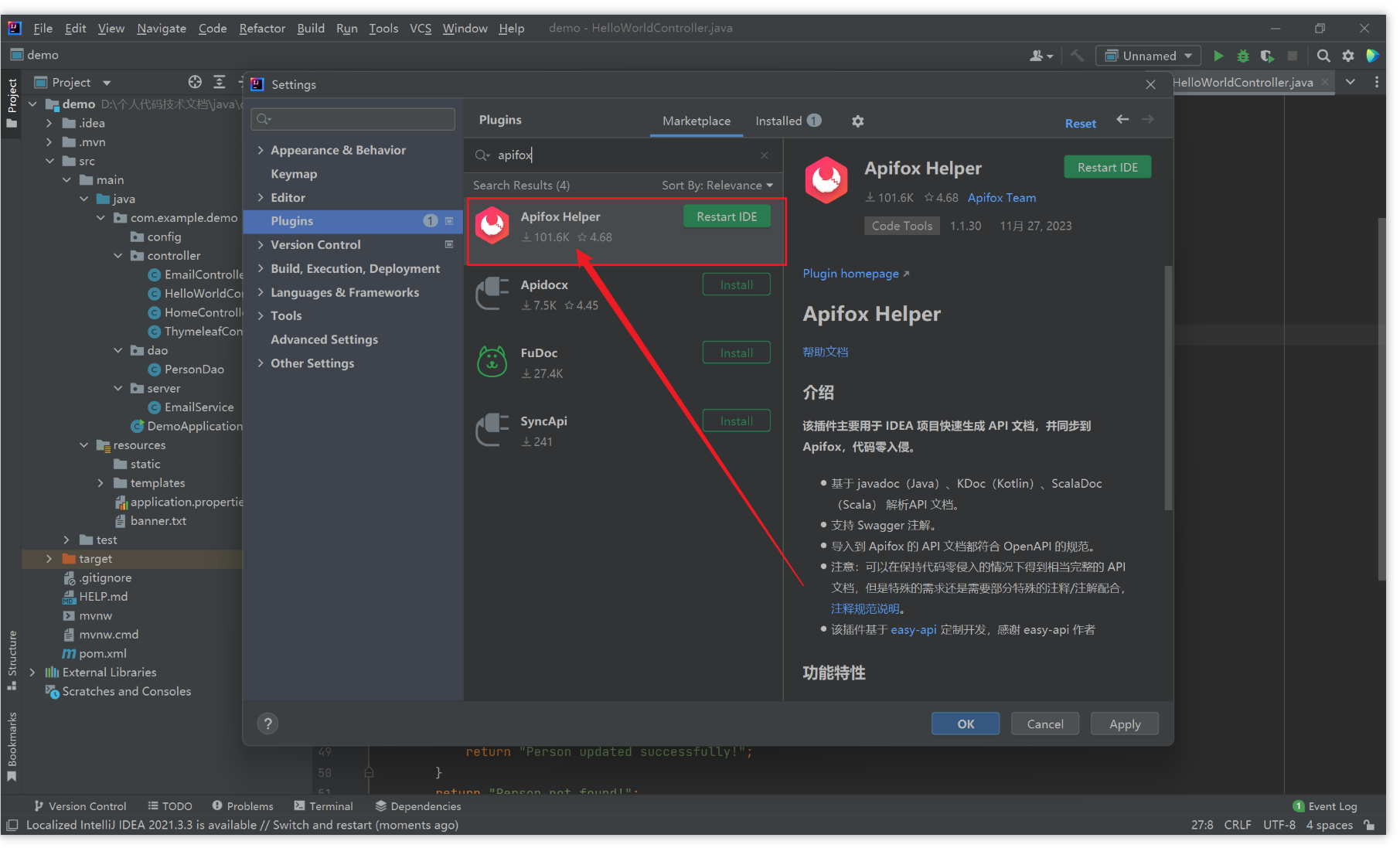Start the Debug session
Viewport: 1400px width, 848px height.
point(1243,55)
